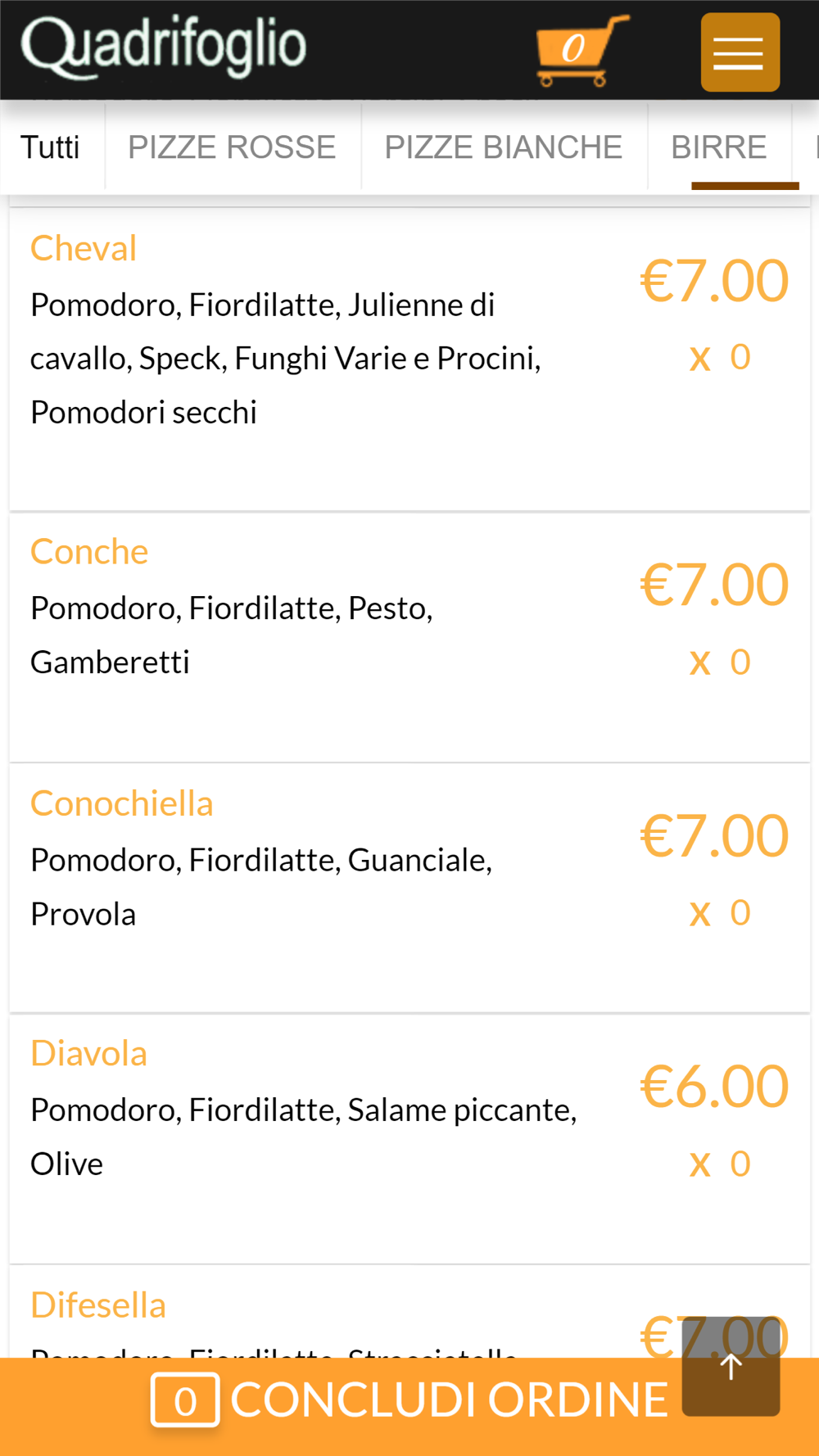Select the Tutti tab
This screenshot has height=1456, width=819.
51,148
